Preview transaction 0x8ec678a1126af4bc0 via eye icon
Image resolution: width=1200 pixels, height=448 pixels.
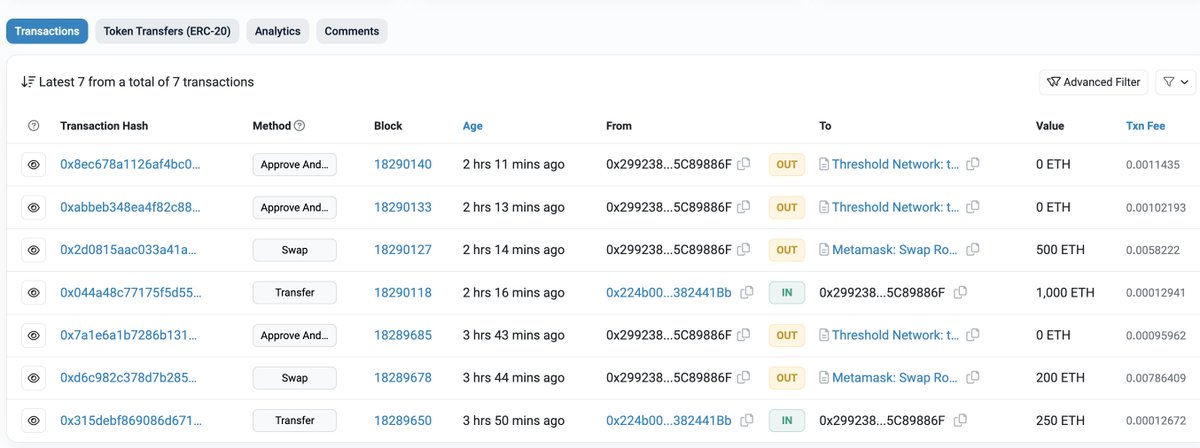[x=33, y=165]
